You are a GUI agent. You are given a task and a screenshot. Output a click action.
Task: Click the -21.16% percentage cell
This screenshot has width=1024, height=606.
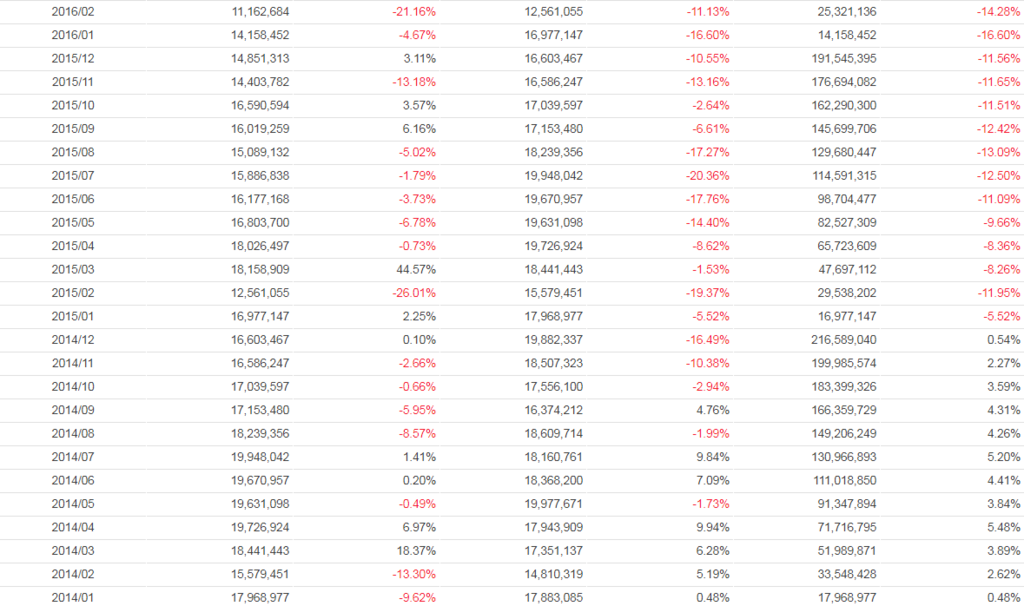click(414, 12)
